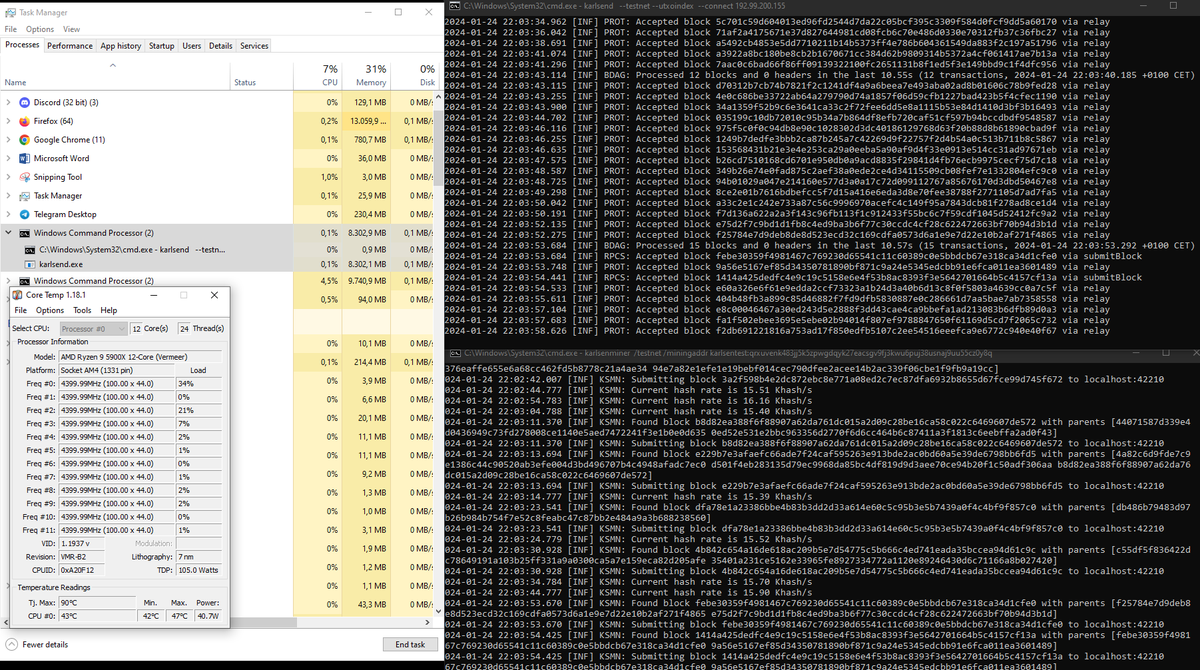
Task: Click the Google Chrome process icon
Action: point(24,140)
